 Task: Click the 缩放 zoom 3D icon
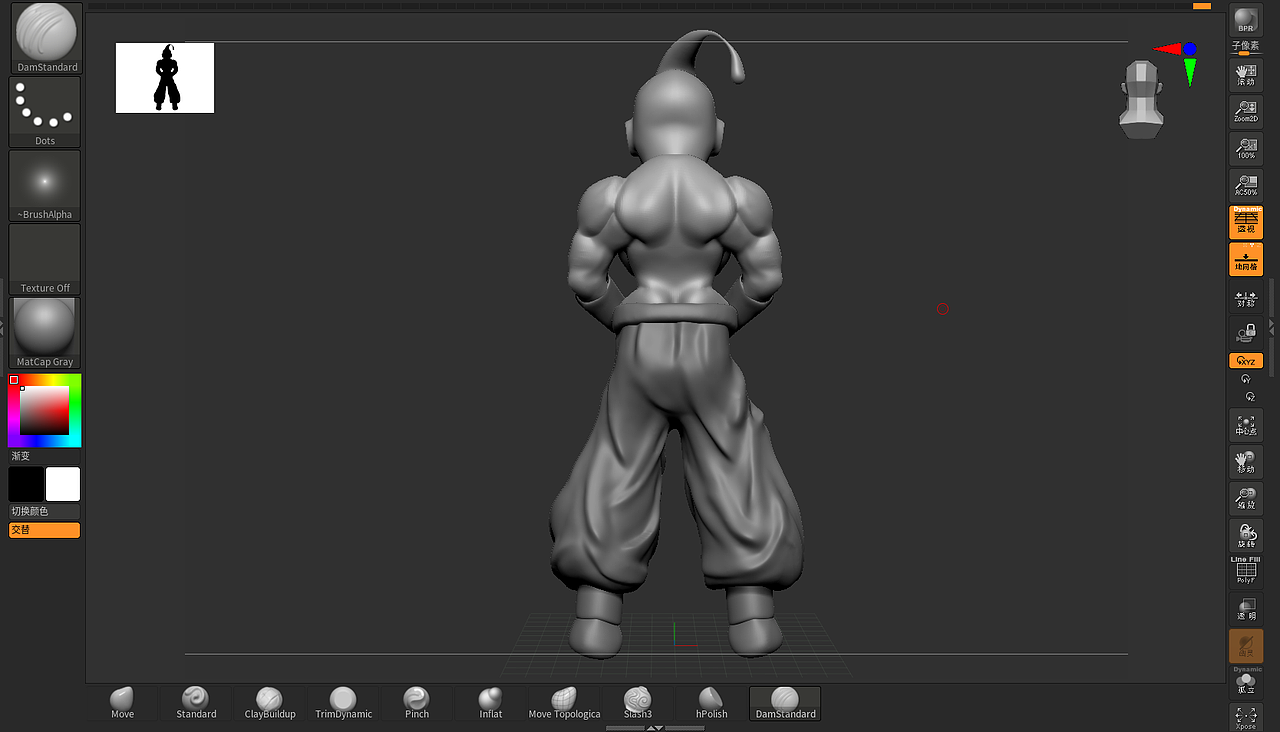[x=1245, y=499]
